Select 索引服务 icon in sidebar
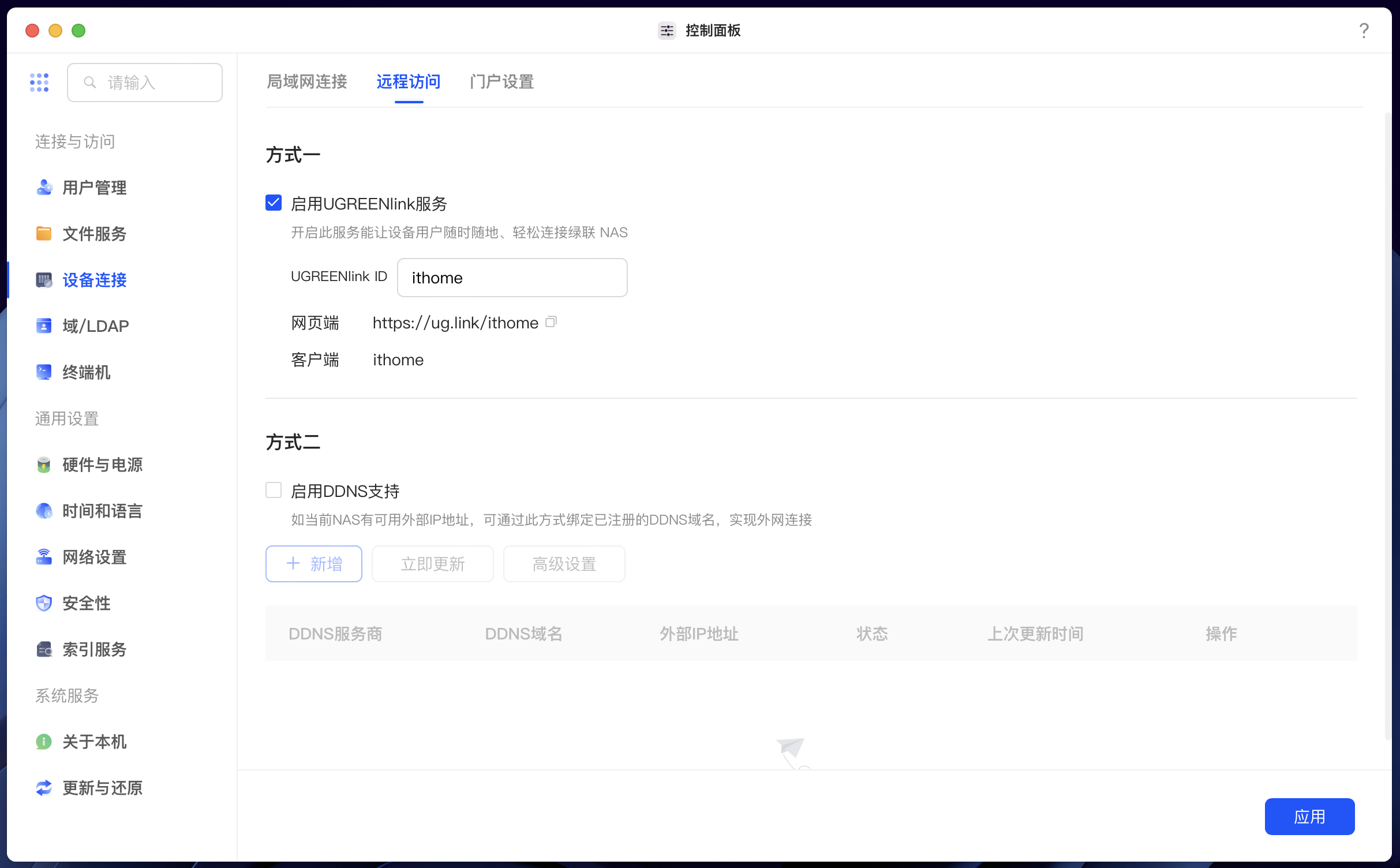Screen dimensions: 1400x868 click(x=44, y=649)
